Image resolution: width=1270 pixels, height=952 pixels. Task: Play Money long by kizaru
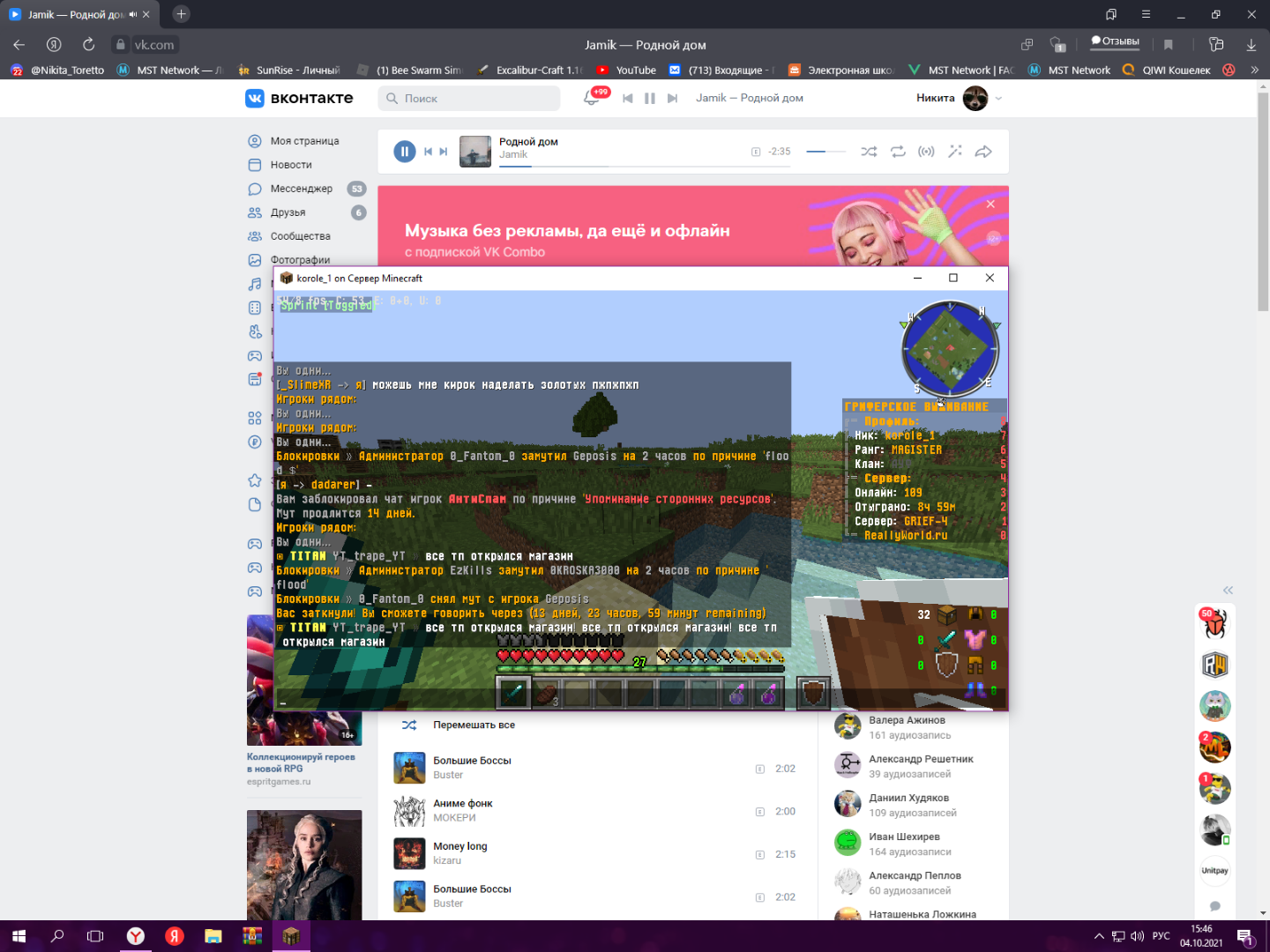click(x=409, y=853)
